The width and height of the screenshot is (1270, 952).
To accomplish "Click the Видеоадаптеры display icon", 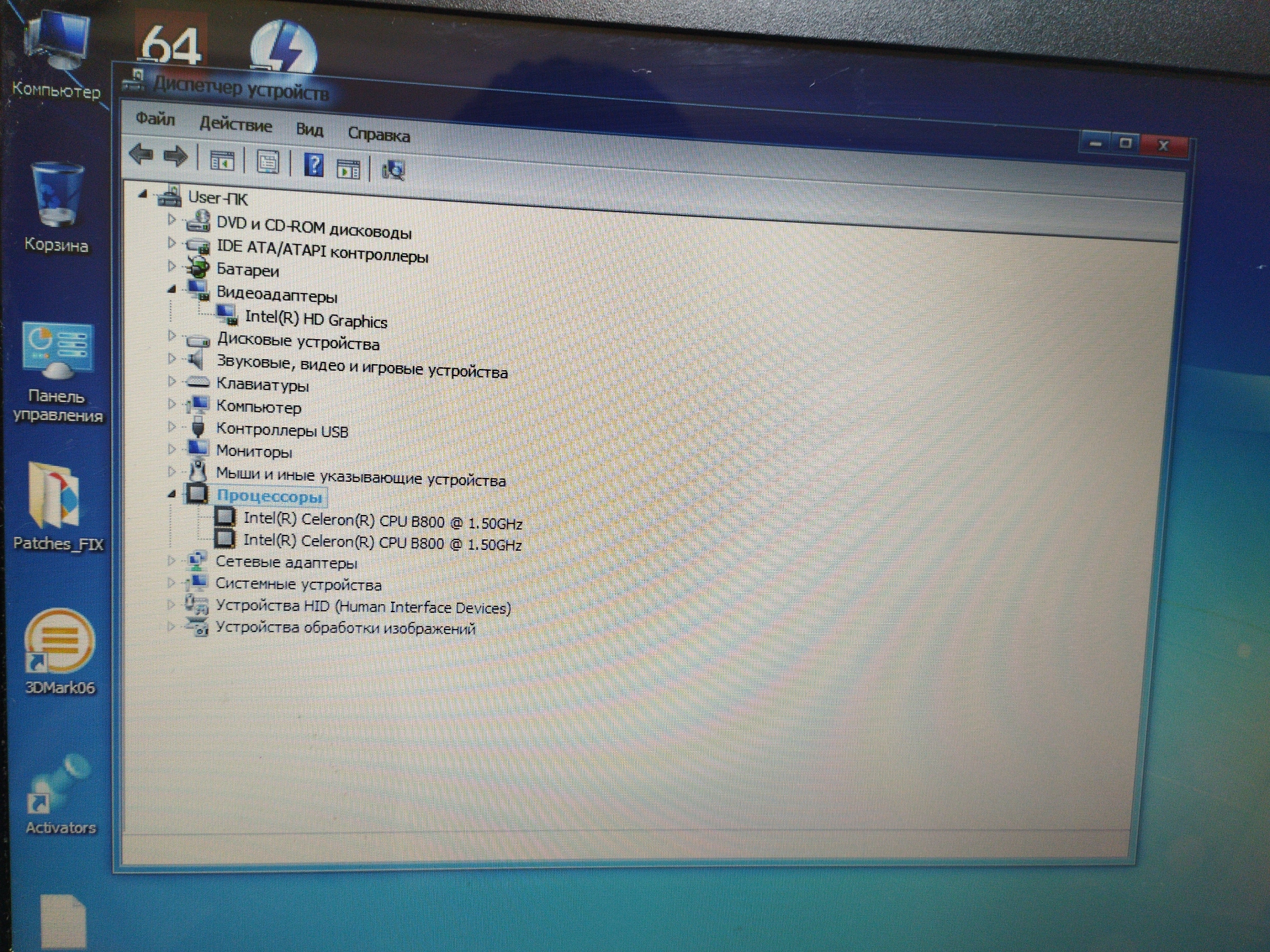I will click(x=198, y=290).
